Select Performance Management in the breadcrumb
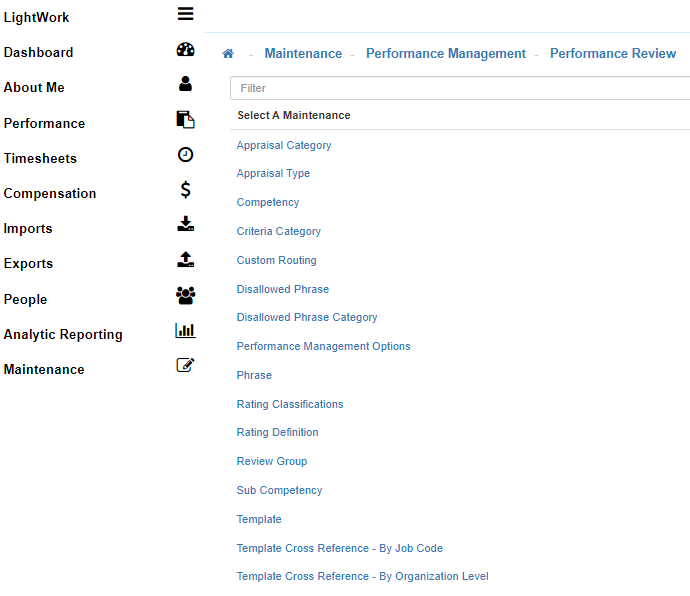This screenshot has height=596, width=690. (445, 54)
